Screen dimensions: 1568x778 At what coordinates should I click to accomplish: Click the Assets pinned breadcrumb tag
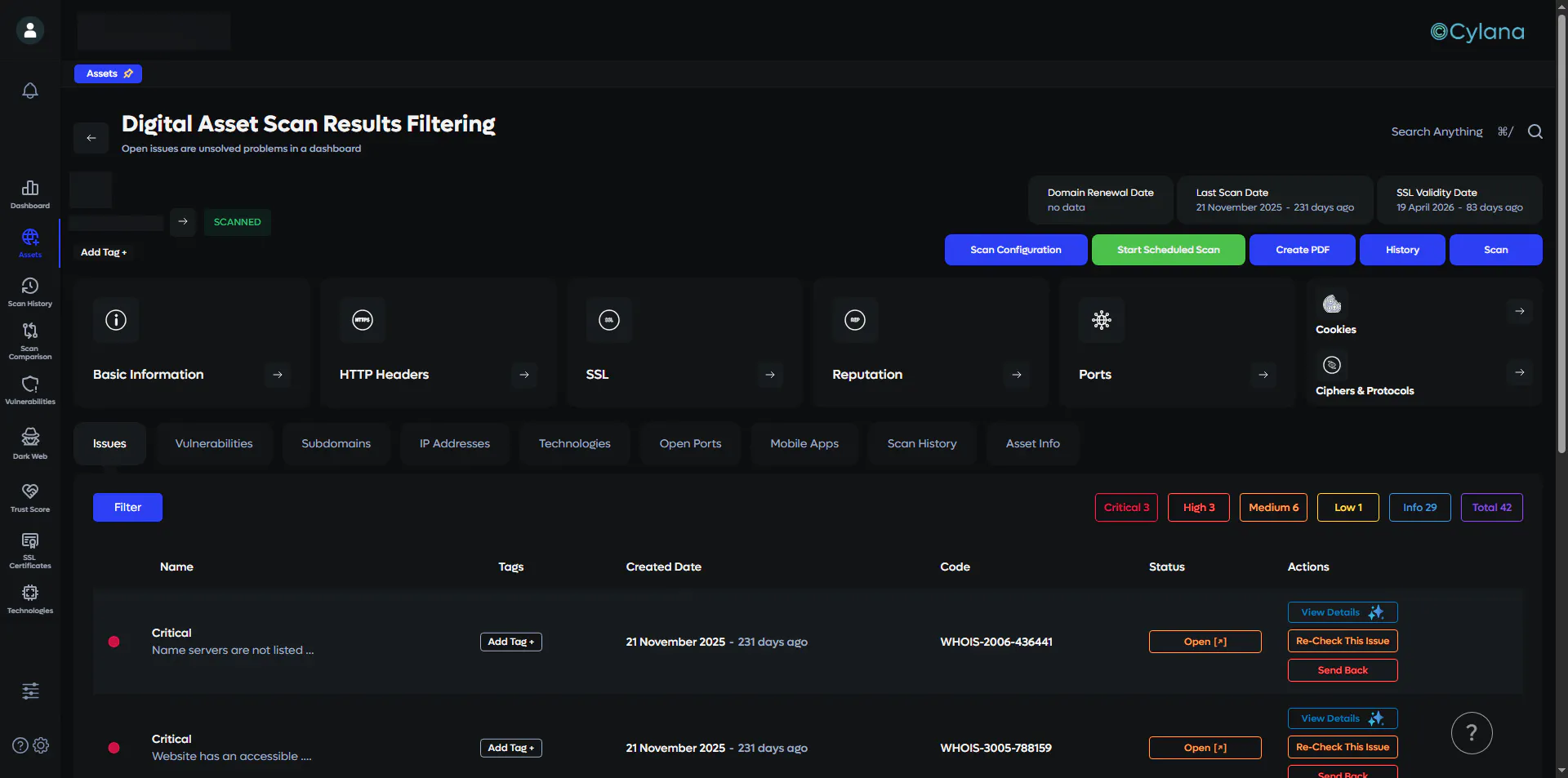[109, 73]
